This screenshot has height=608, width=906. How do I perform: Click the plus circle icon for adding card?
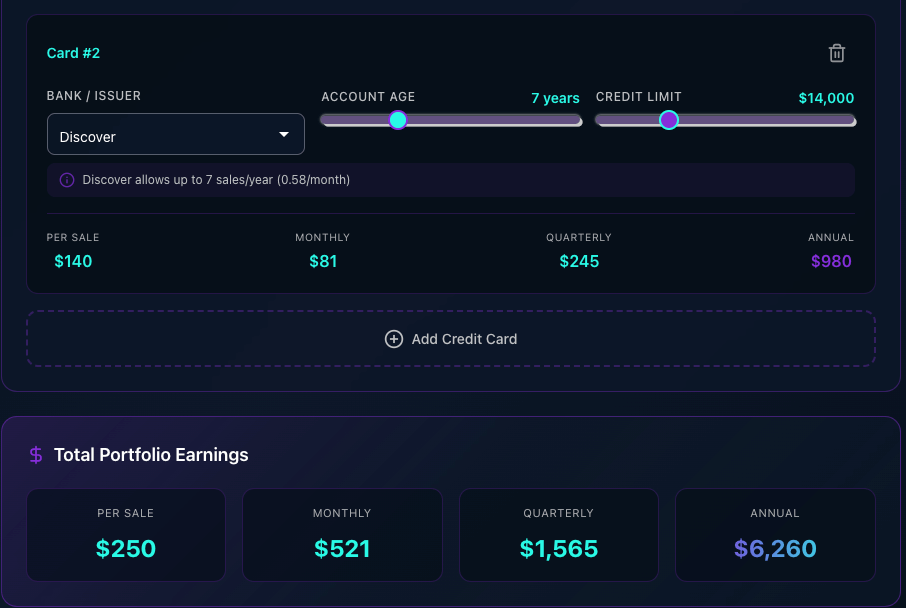click(x=393, y=339)
